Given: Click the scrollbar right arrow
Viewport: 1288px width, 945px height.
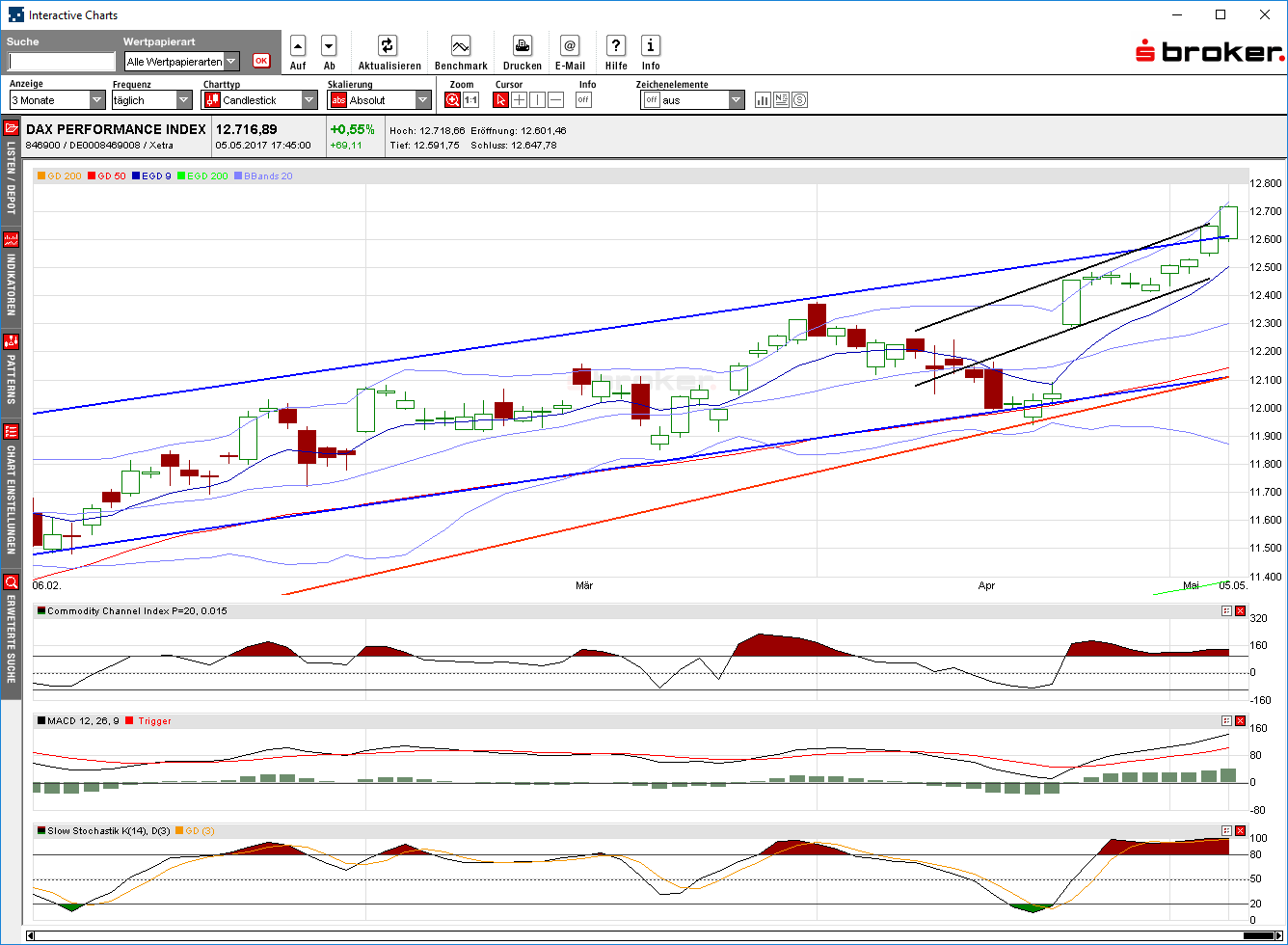Looking at the screenshot, I should pyautogui.click(x=1277, y=935).
